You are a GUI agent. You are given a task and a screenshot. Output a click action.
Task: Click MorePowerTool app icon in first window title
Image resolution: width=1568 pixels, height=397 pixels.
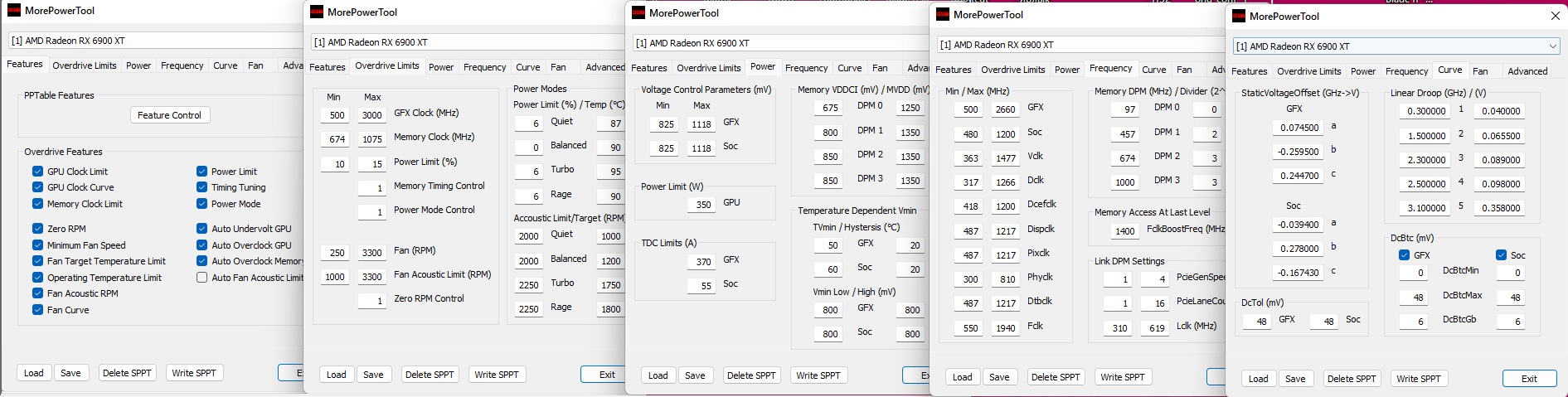(x=14, y=10)
